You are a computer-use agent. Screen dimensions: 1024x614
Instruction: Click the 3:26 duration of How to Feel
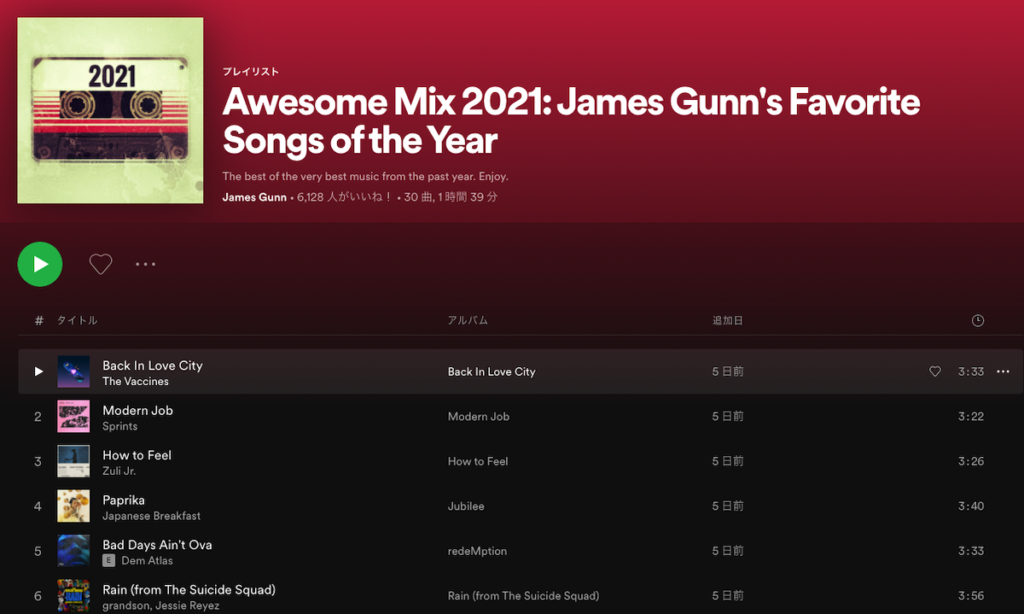coord(971,461)
